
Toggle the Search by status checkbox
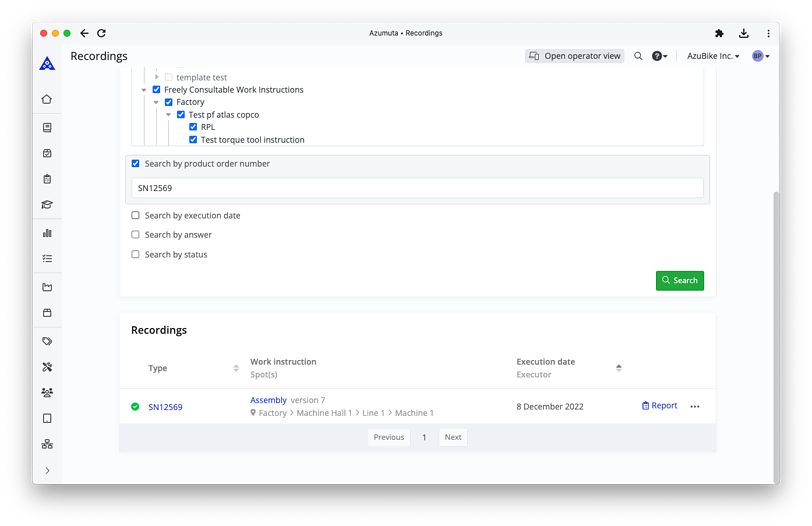click(136, 254)
